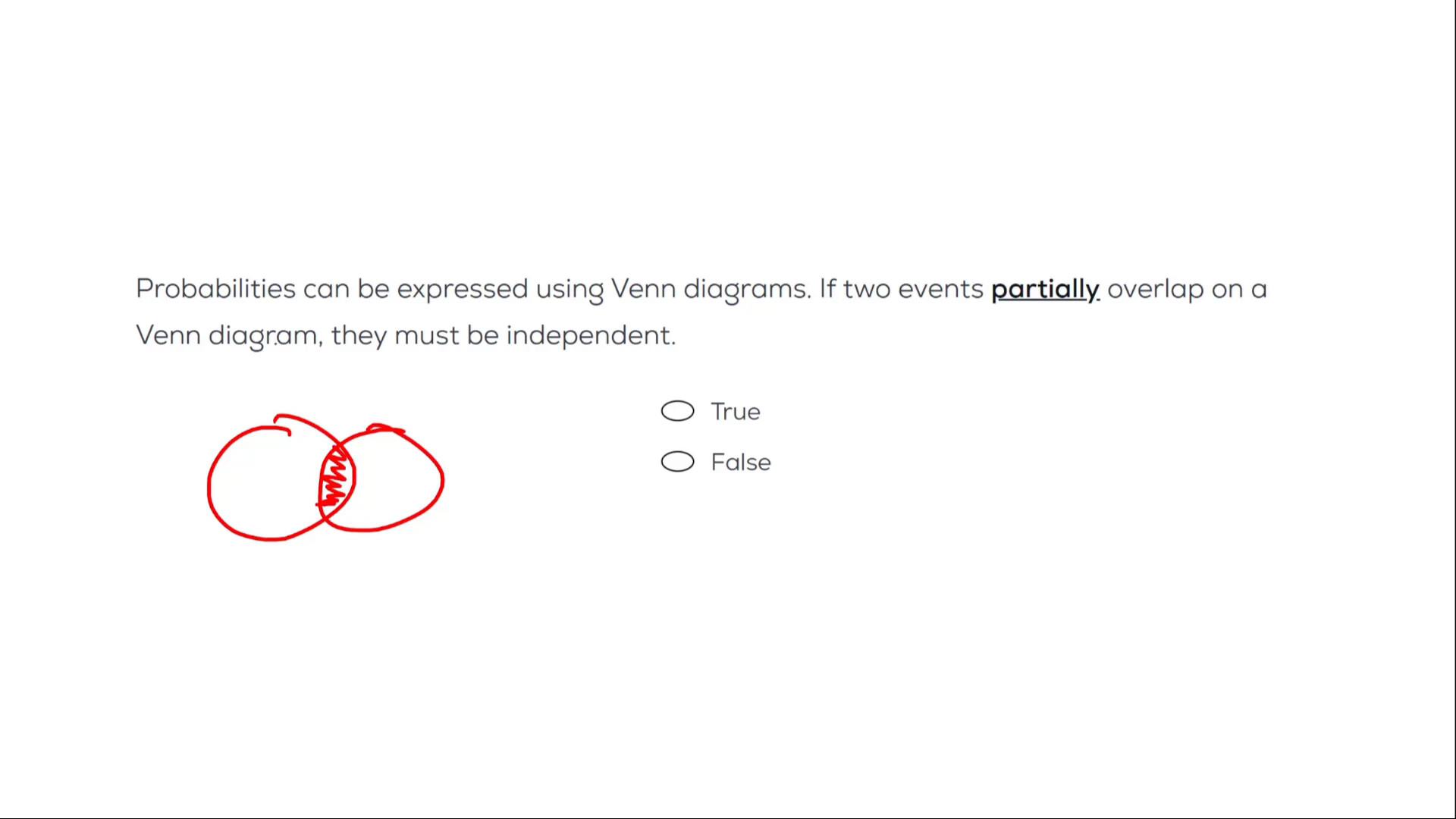Click the word "they" in the question

point(359,335)
